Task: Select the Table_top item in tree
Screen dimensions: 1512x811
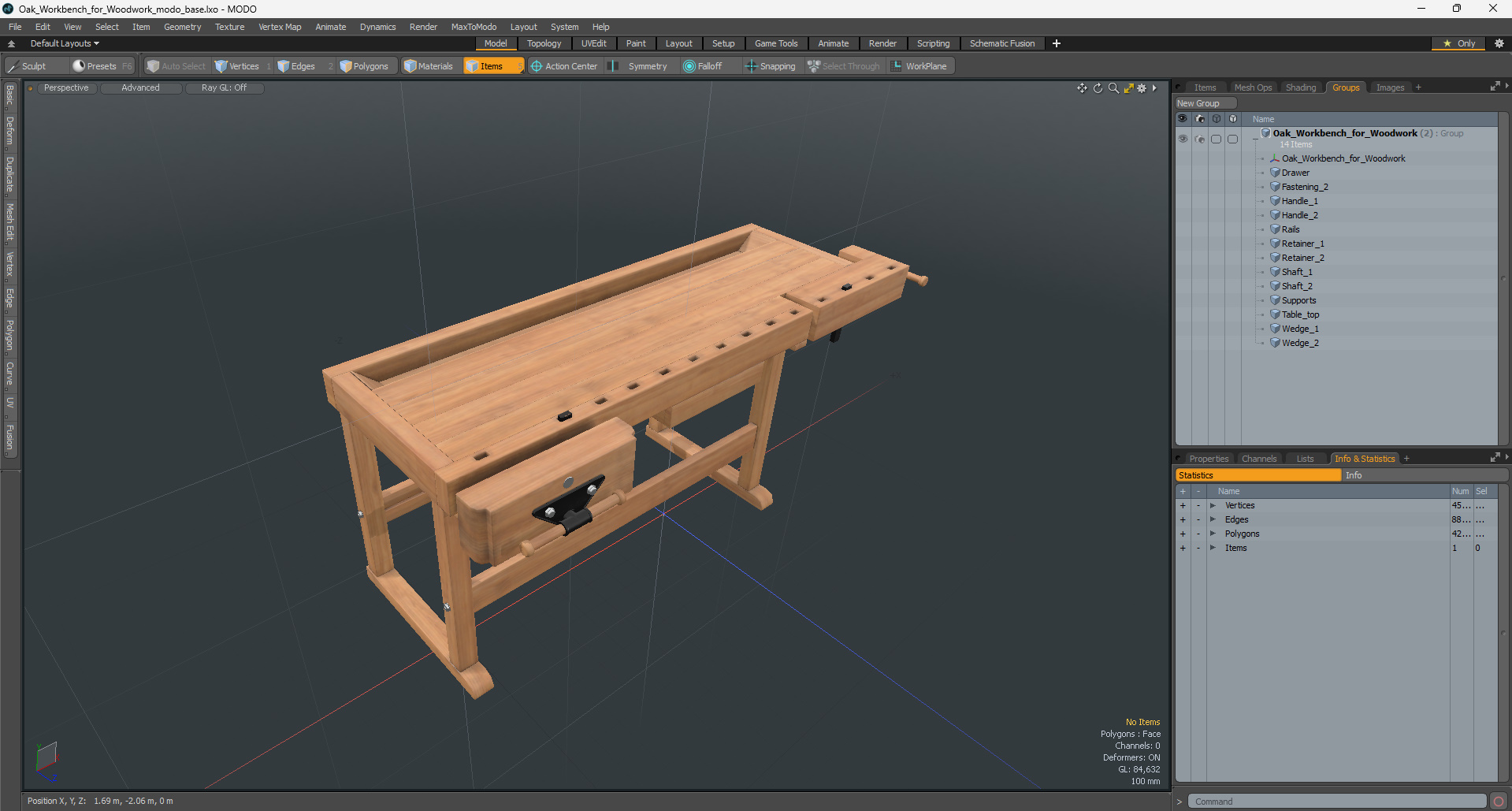Action: [1300, 314]
